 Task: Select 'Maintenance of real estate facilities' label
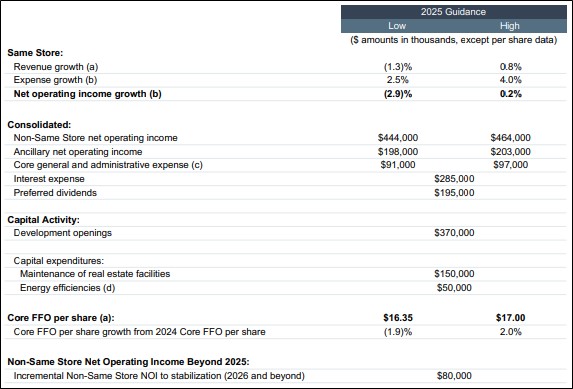click(x=95, y=274)
